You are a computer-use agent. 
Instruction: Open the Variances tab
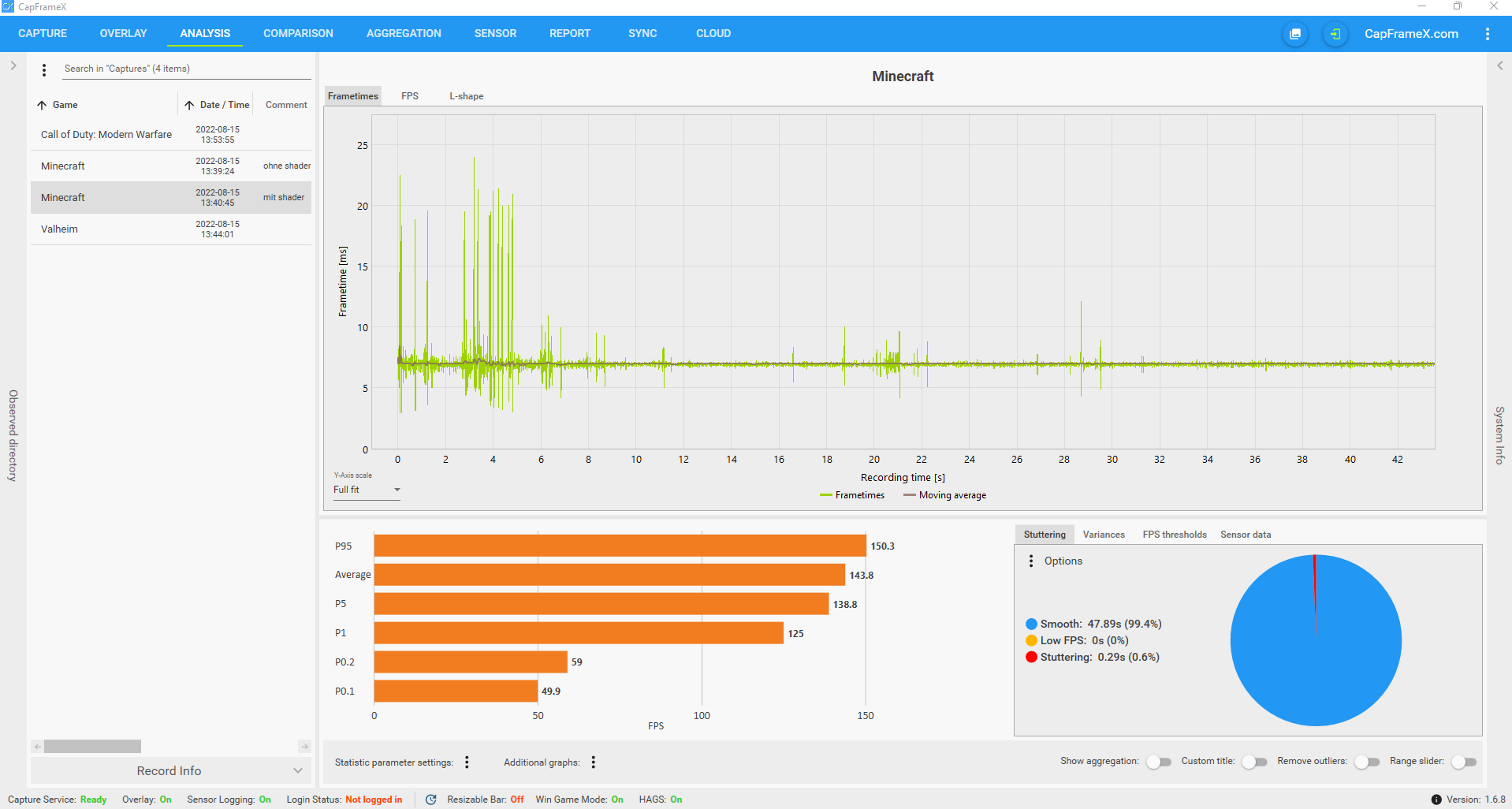(x=1104, y=535)
